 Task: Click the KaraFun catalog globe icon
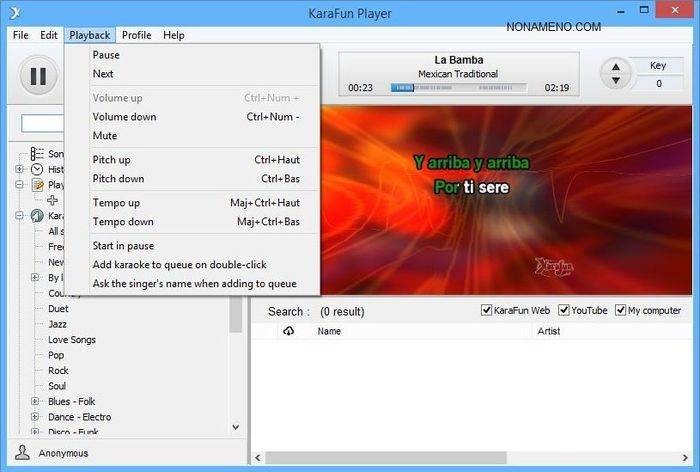click(x=37, y=215)
